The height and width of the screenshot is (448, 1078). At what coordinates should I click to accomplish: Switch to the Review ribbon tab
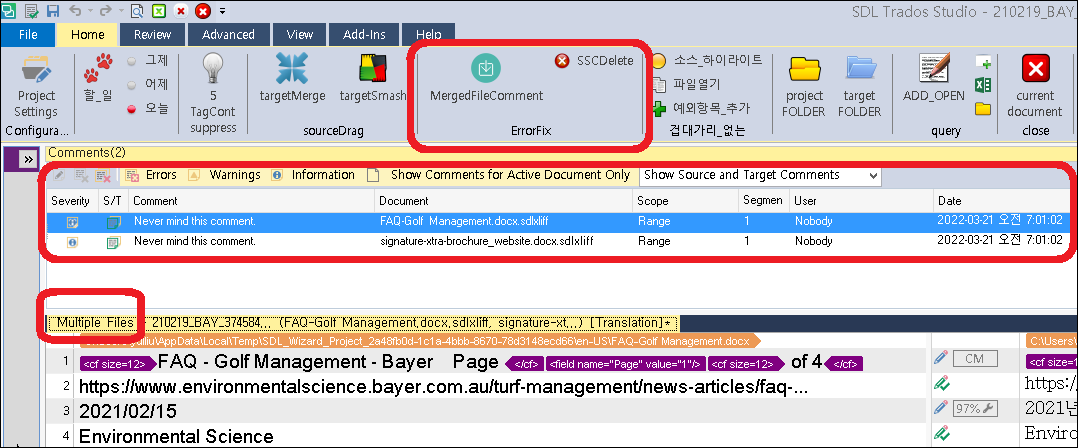coord(153,34)
